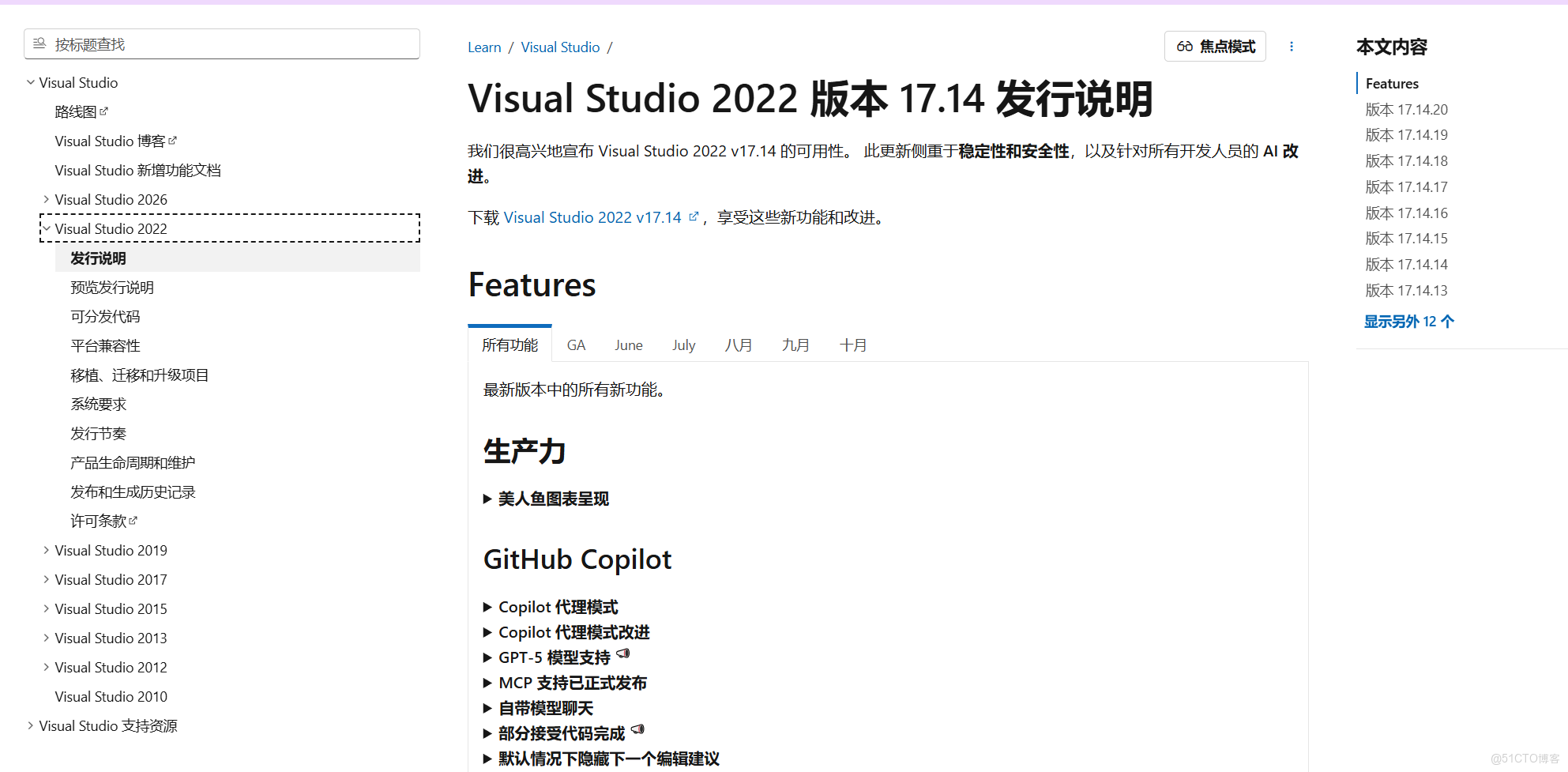Click the megaphone icon beside GPT-5 模型支持
This screenshot has height=772, width=1568.
click(623, 653)
